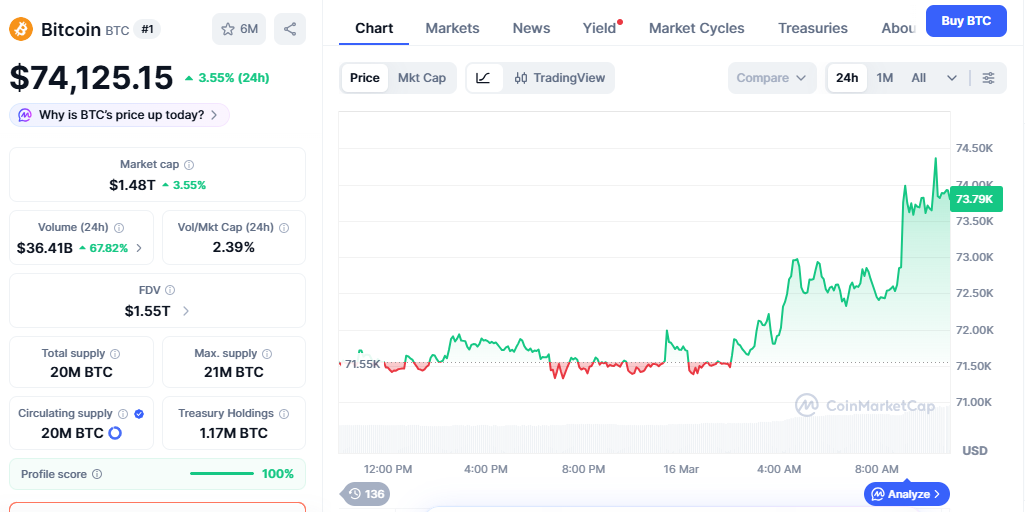Click info icon next to Total supply
1025x512 pixels.
point(115,354)
